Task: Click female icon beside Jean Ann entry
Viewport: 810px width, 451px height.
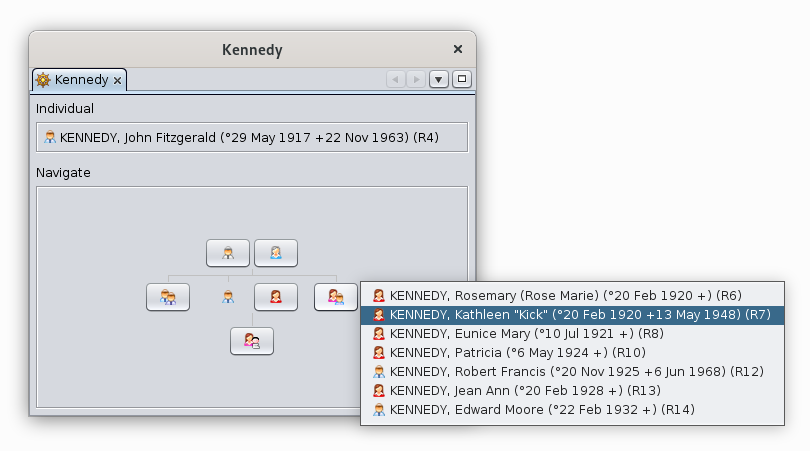Action: [379, 391]
